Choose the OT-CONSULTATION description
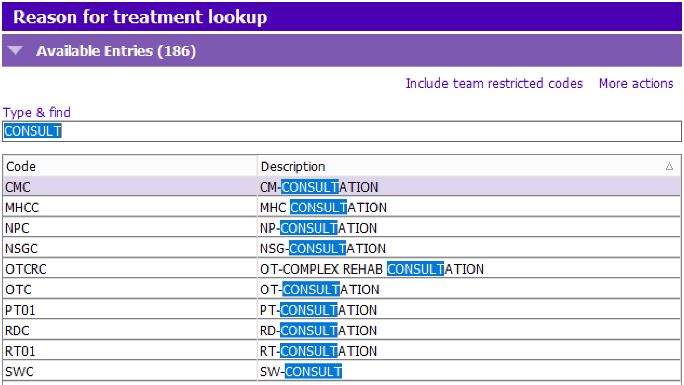Viewport: 684px width, 385px height. [x=320, y=290]
